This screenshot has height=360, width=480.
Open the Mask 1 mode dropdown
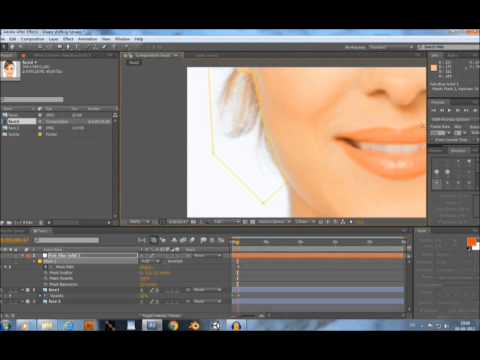tap(150, 261)
